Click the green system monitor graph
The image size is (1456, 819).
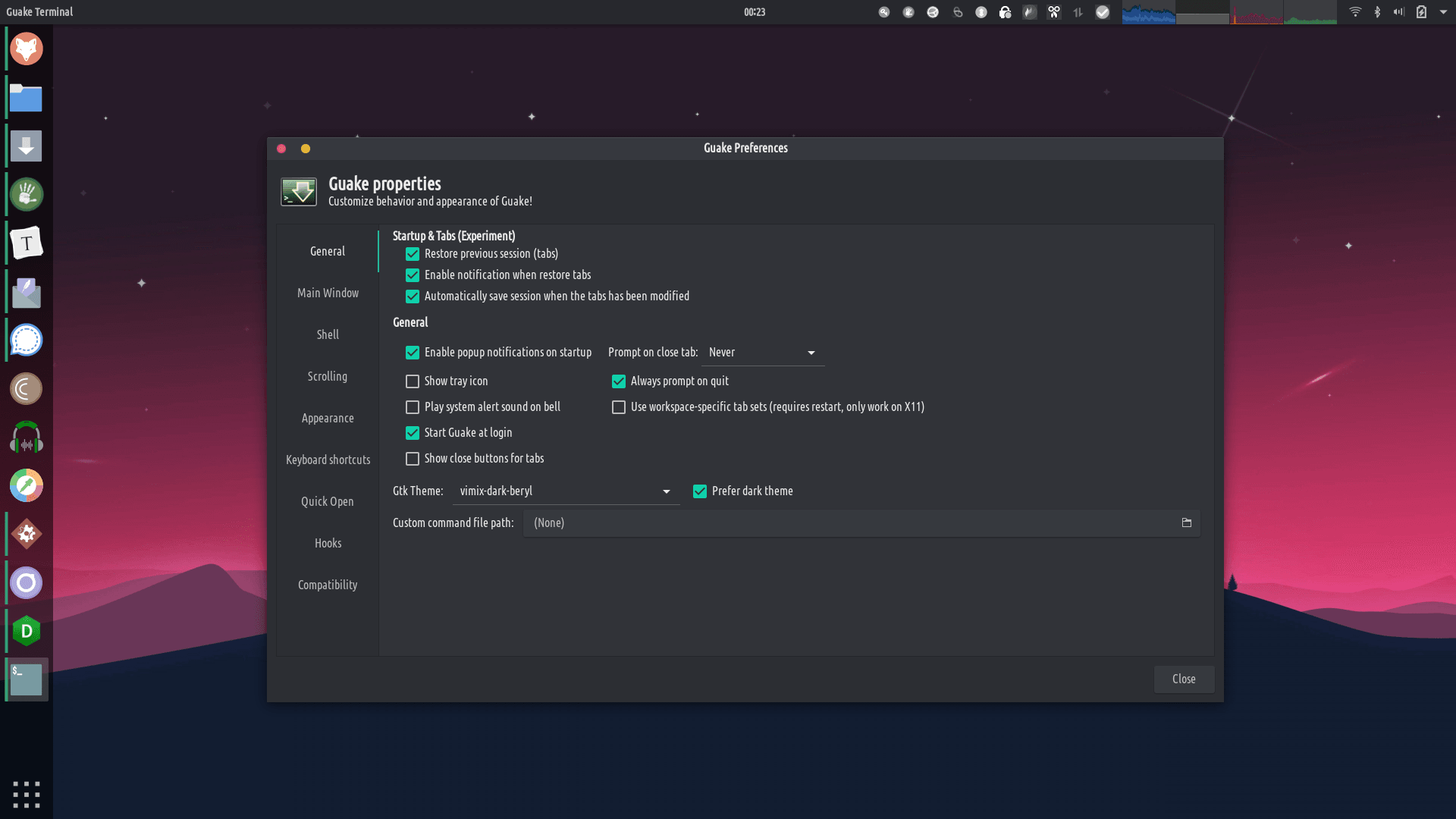(1310, 12)
